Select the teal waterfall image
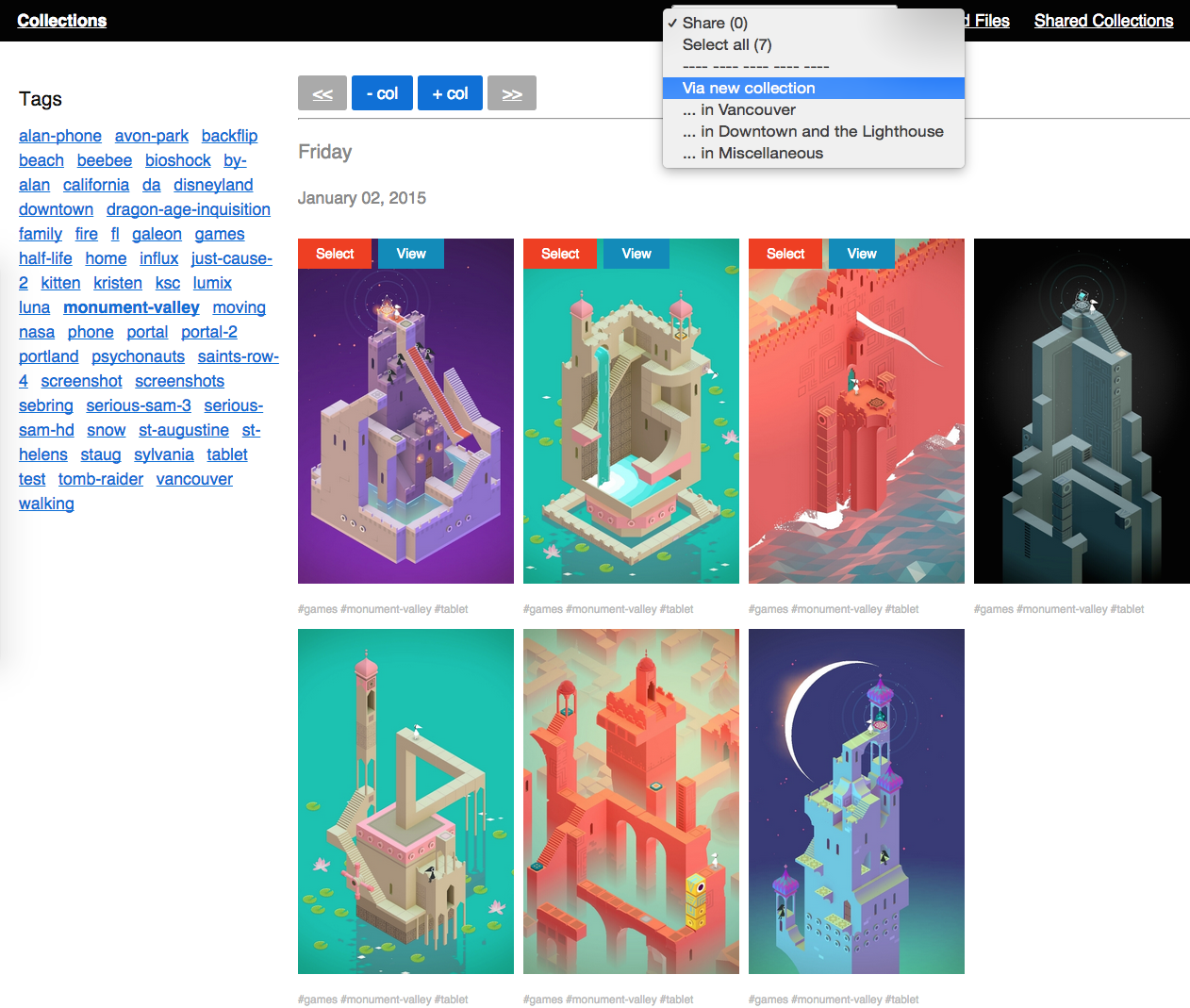Viewport: 1190px width, 1008px height. tap(560, 254)
